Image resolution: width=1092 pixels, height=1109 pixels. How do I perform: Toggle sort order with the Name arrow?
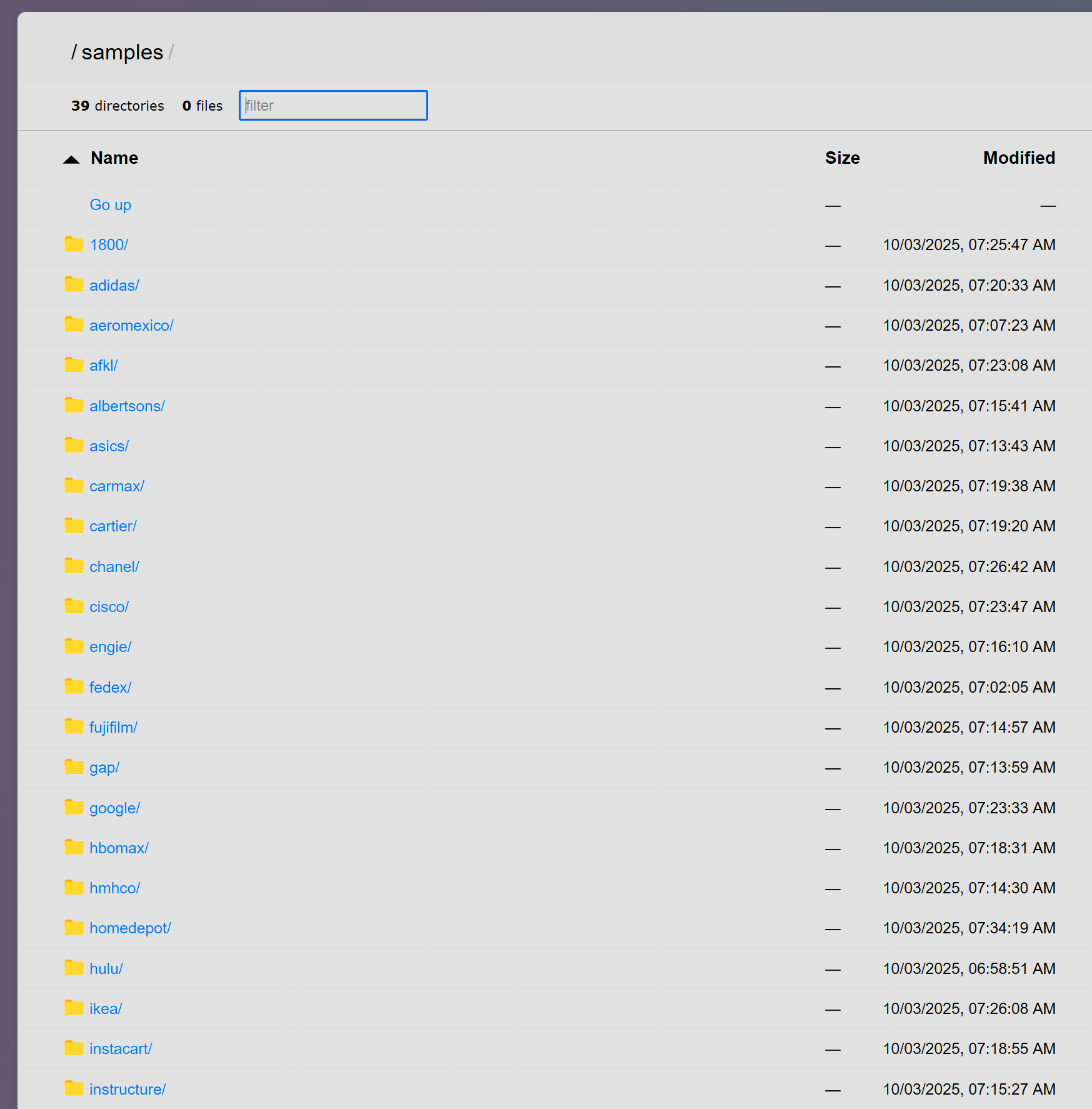71,159
